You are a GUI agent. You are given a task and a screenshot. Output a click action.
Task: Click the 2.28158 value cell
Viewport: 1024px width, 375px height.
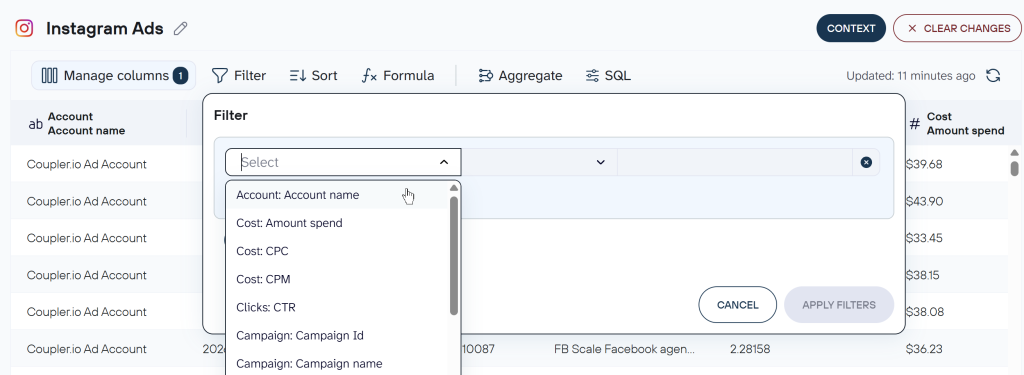750,349
